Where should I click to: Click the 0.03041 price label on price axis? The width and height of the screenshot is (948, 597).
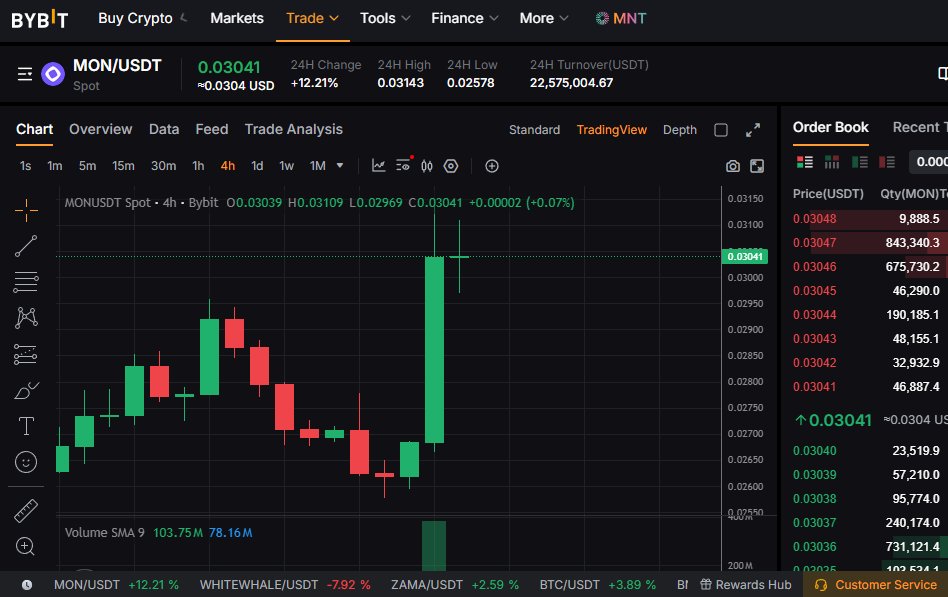tap(744, 256)
